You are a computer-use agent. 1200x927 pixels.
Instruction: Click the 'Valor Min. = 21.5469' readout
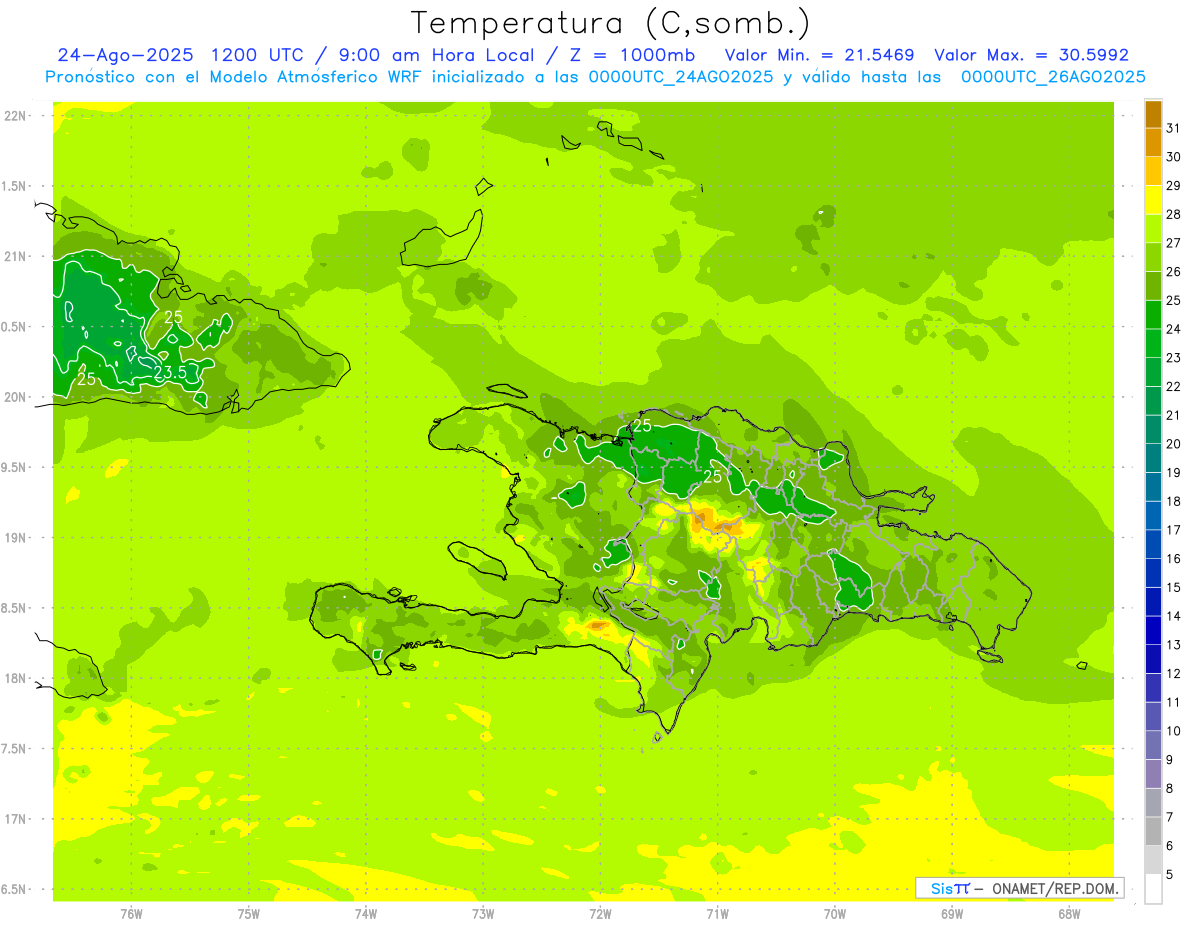pyautogui.click(x=819, y=55)
